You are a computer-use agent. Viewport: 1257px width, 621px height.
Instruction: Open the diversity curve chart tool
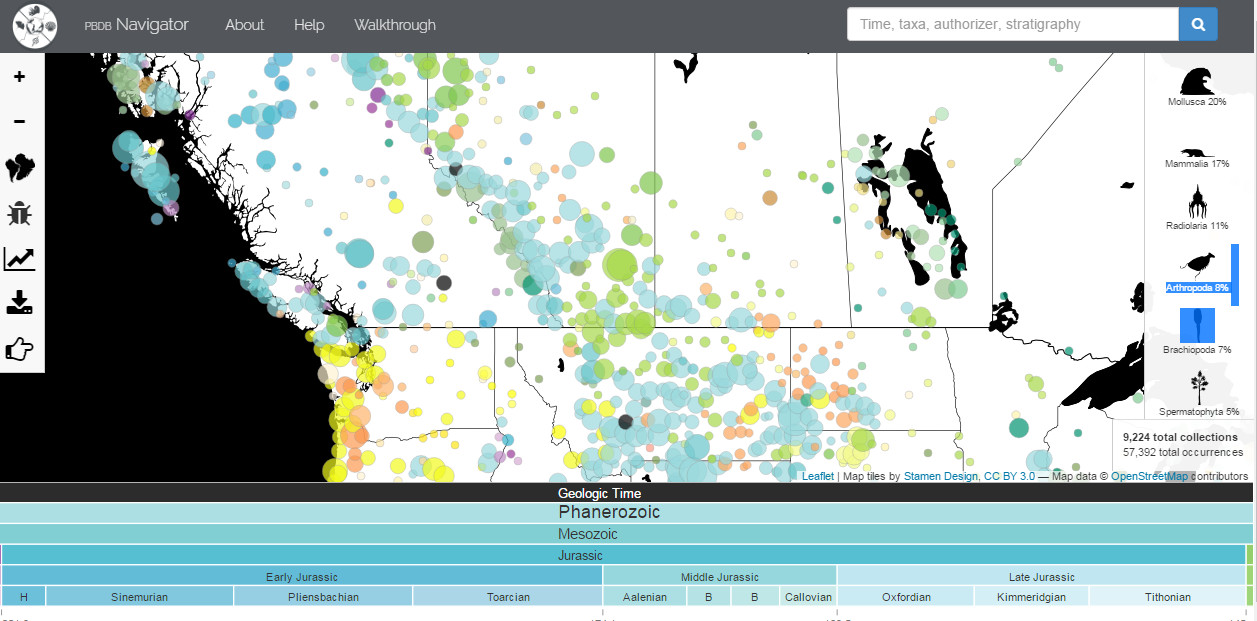click(x=20, y=258)
